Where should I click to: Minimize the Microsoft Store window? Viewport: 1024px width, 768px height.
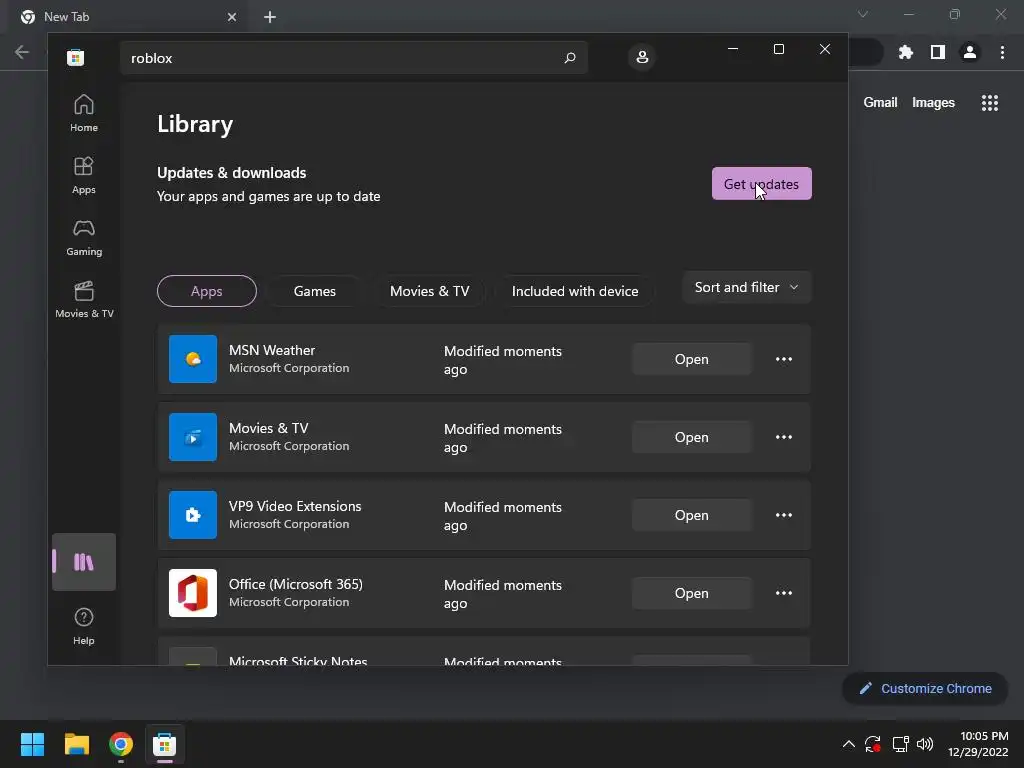[733, 49]
